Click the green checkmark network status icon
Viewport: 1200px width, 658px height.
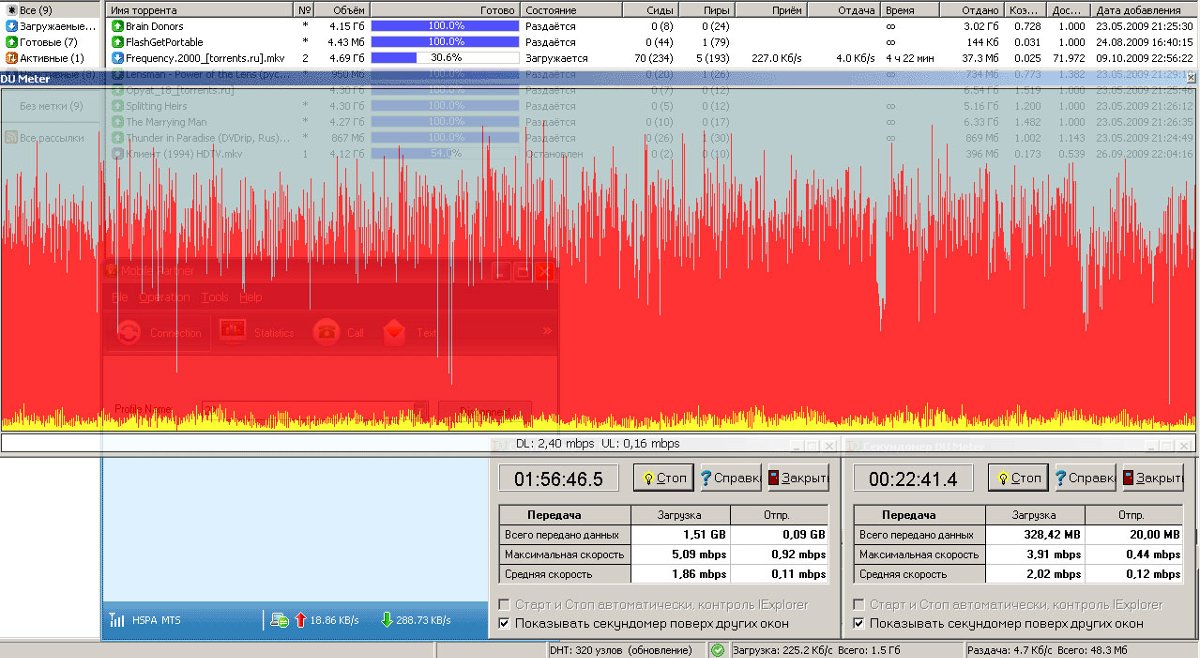(x=717, y=650)
